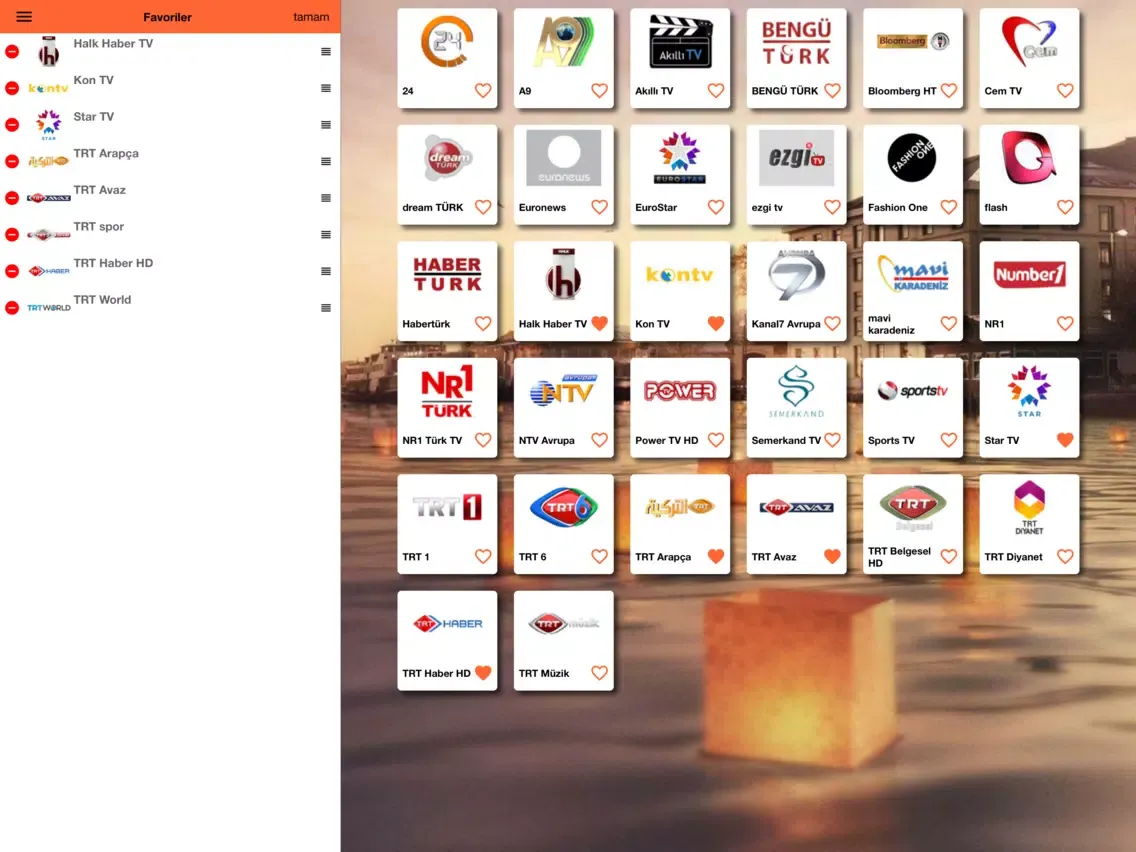Unfavorite TRT Avaz via filled heart

click(832, 556)
